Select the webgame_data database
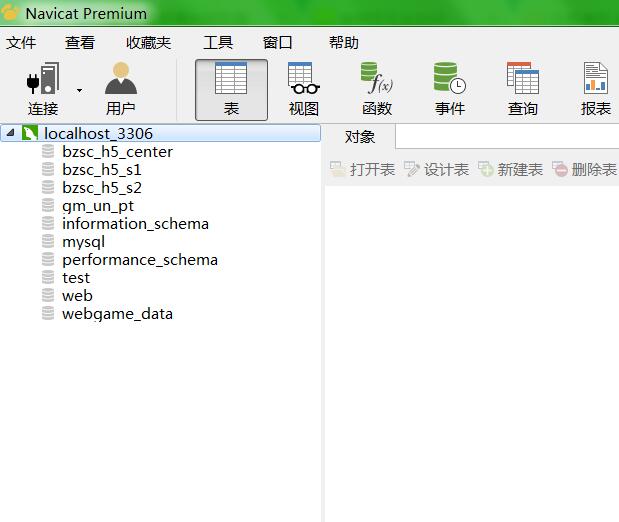 coord(117,314)
